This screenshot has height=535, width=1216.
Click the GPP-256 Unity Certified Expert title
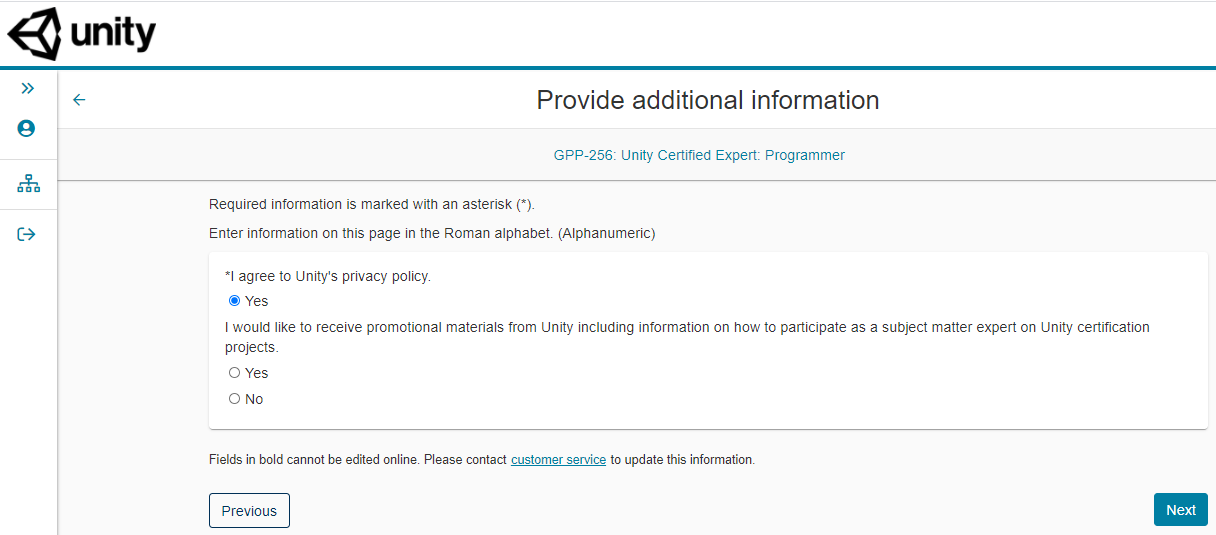coord(699,155)
